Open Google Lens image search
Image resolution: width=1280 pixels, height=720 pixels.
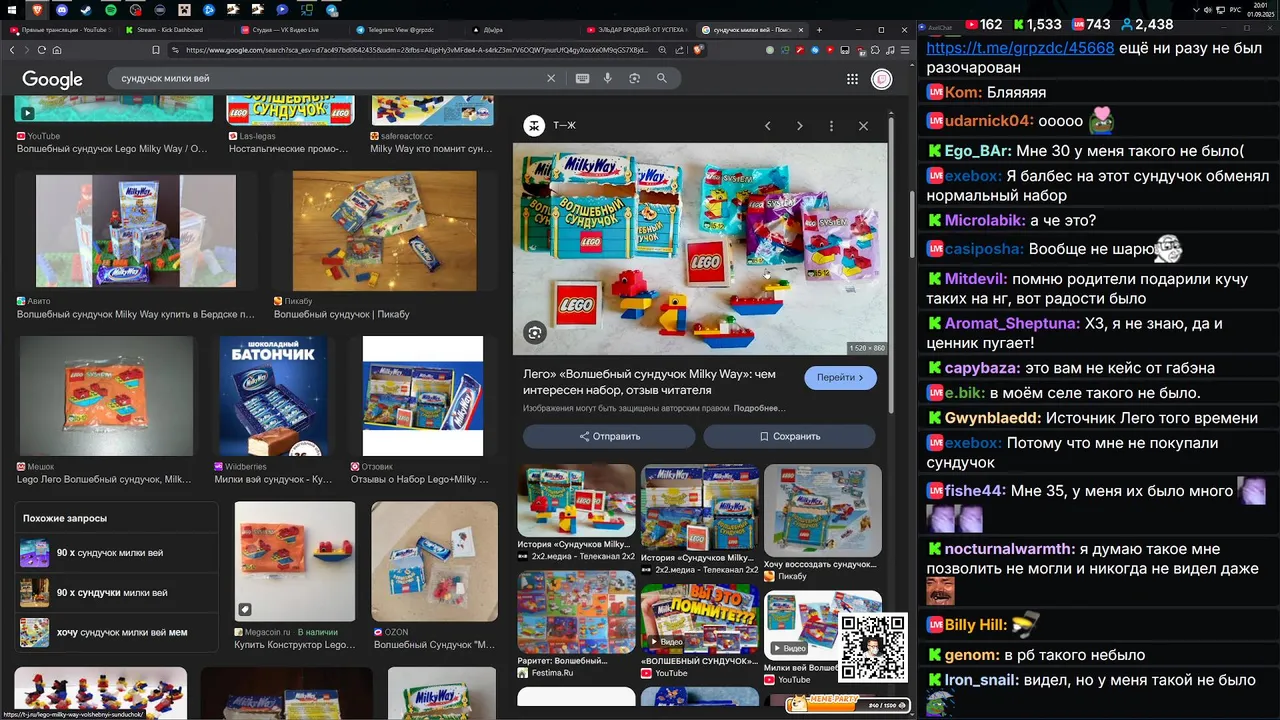pos(634,78)
